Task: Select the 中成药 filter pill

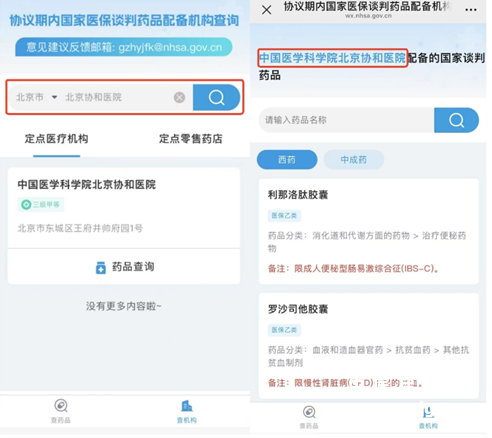Action: pyautogui.click(x=354, y=160)
